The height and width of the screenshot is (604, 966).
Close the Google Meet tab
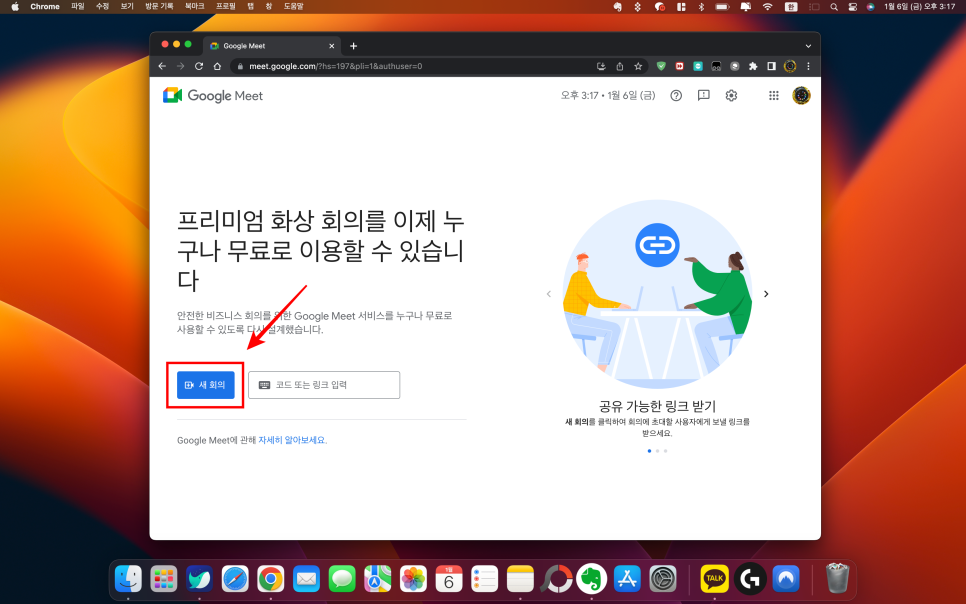tap(331, 46)
